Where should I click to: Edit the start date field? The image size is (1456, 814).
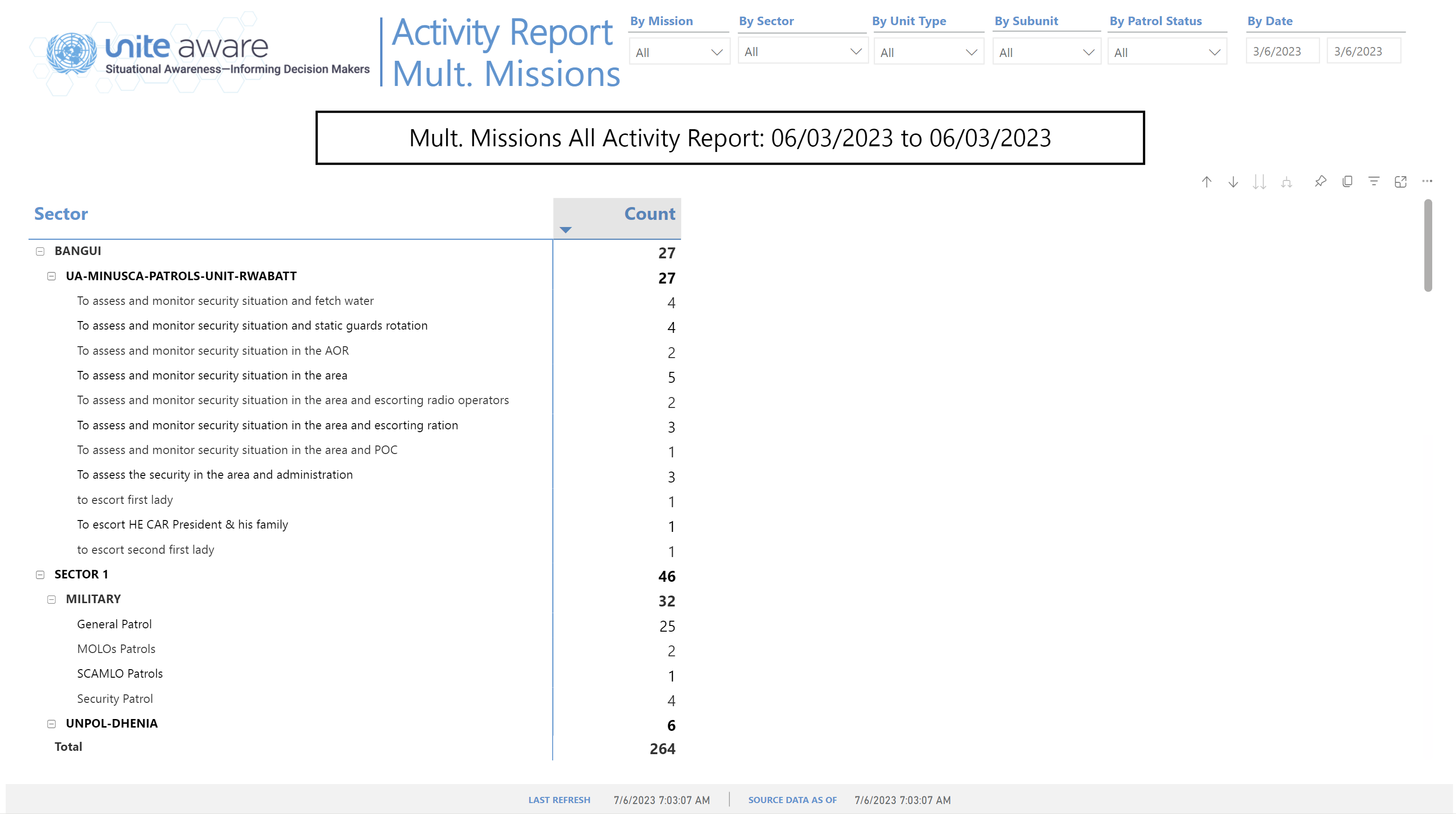(1283, 51)
